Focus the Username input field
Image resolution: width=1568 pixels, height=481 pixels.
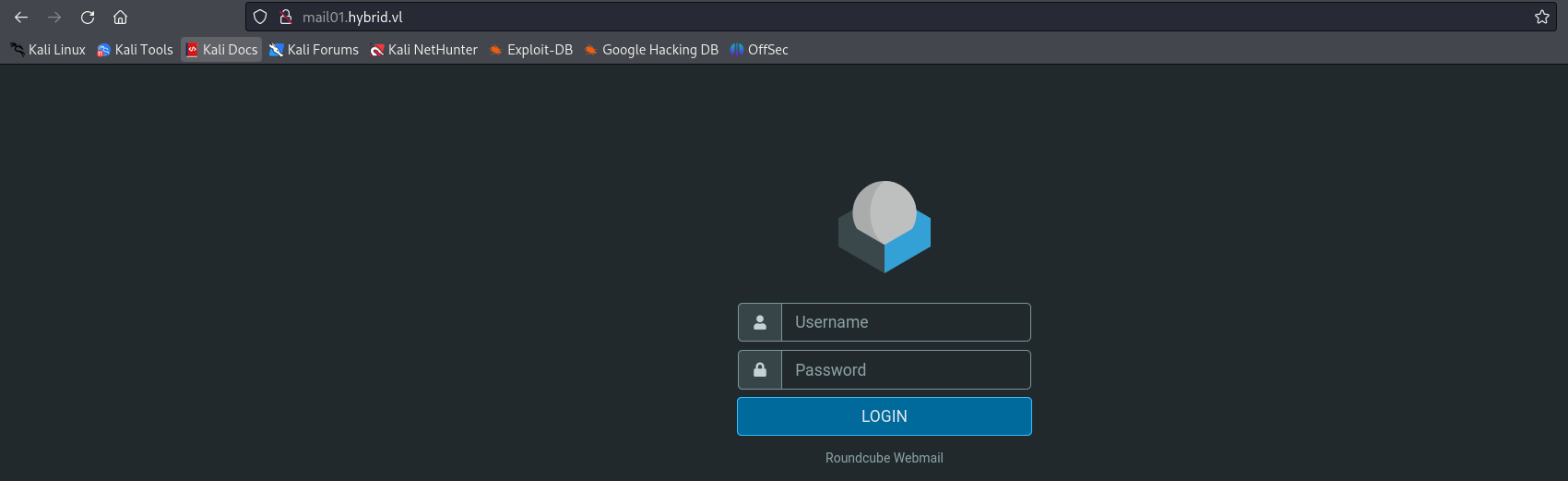[x=905, y=322]
